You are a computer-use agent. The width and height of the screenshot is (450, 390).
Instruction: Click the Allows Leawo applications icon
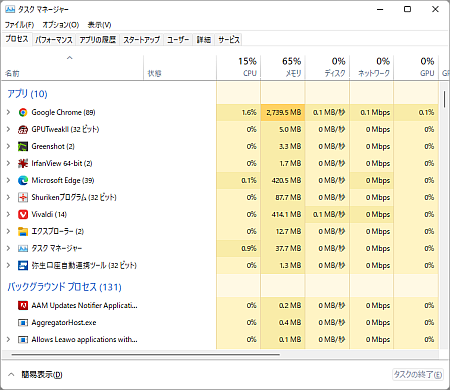23,339
